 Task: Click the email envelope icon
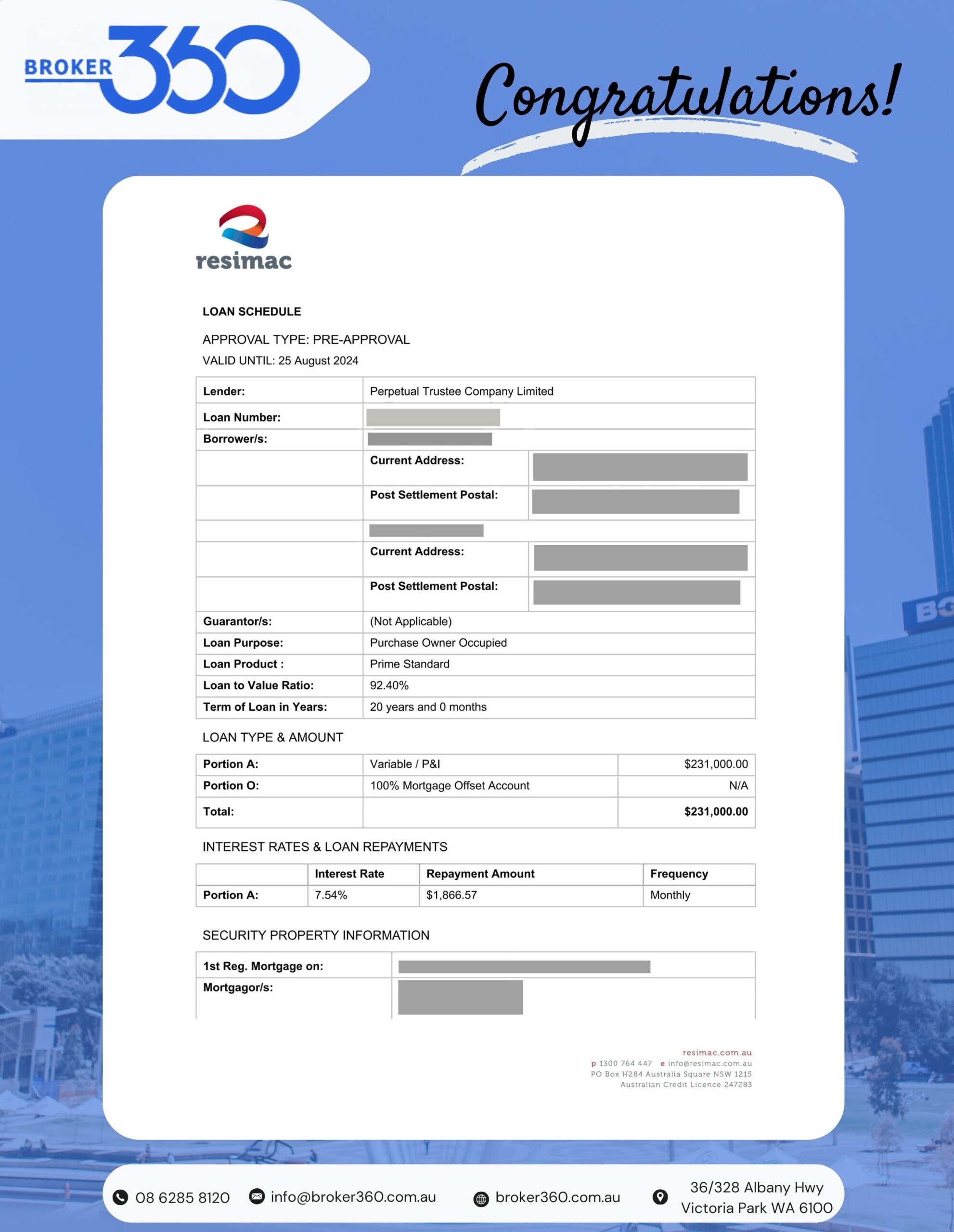click(x=257, y=1196)
